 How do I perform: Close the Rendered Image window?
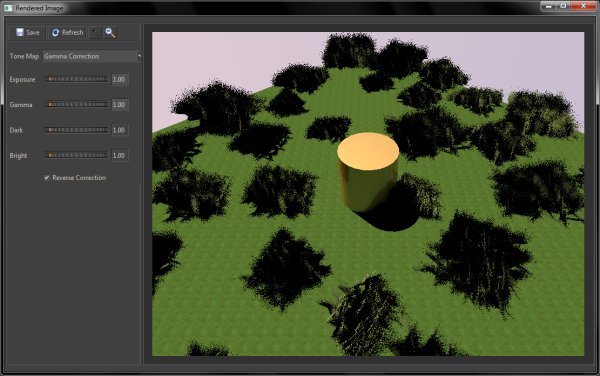point(583,6)
